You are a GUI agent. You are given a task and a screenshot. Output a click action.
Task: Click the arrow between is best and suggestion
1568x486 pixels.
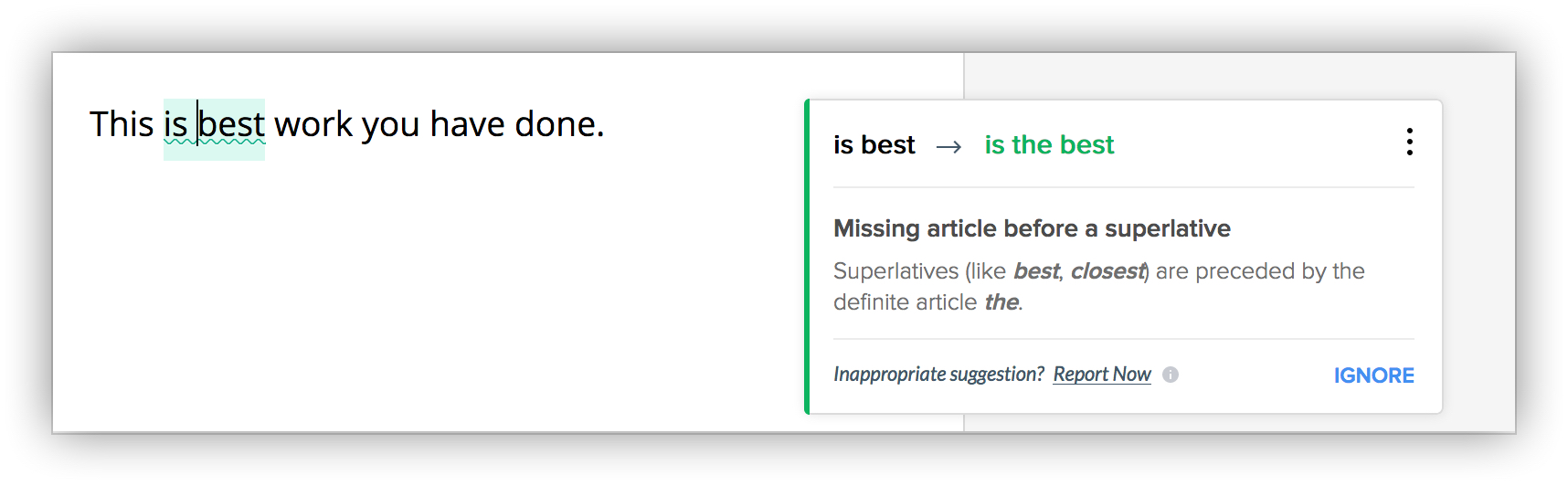coord(948,147)
